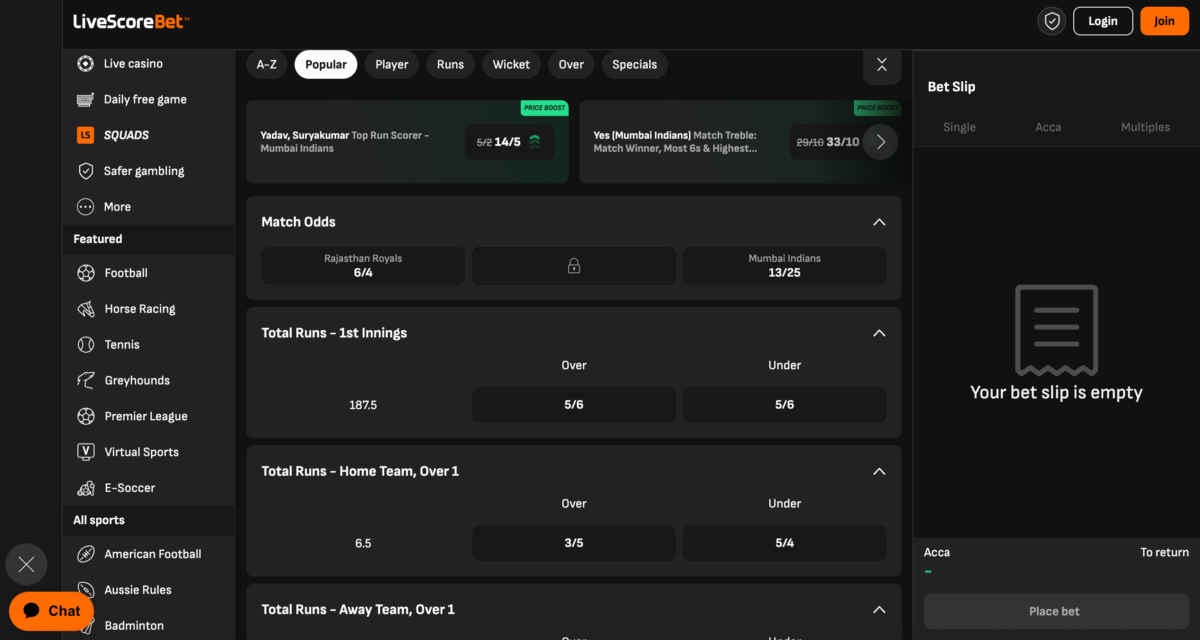1200x640 pixels.
Task: Click the LiveScoreBet logo
Action: tap(131, 22)
